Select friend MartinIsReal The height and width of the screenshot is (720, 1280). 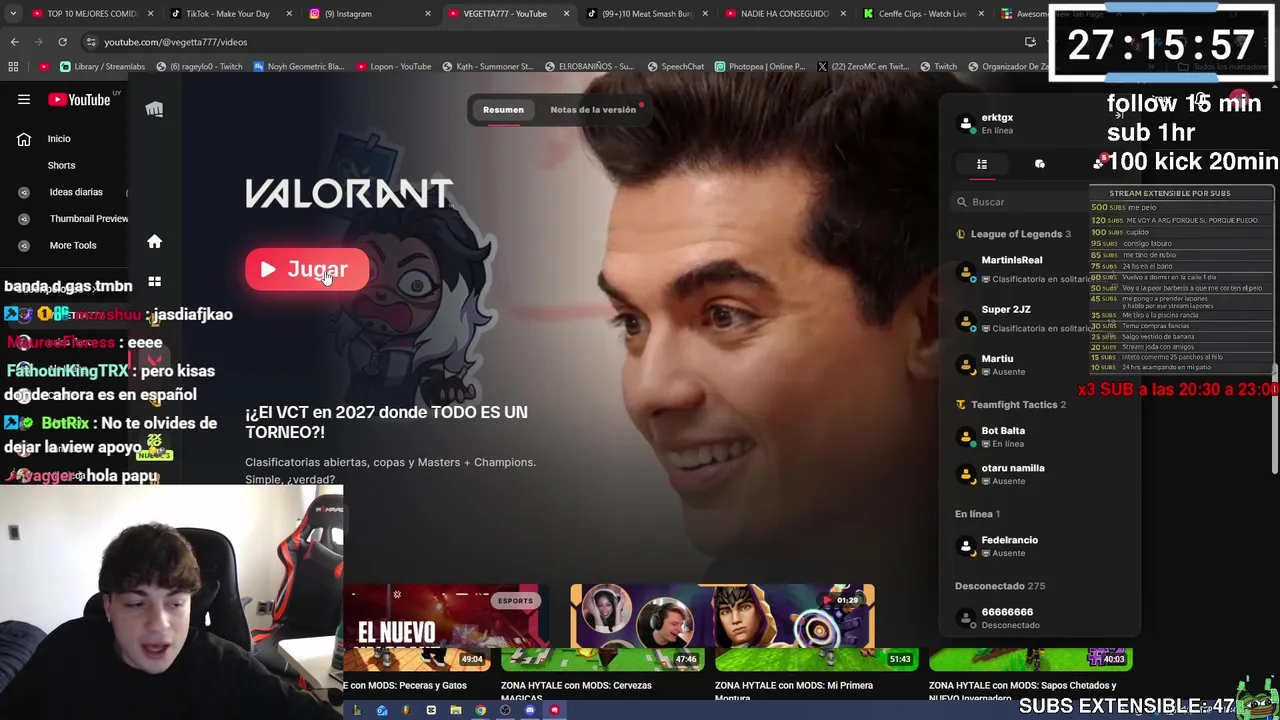coord(1020,269)
